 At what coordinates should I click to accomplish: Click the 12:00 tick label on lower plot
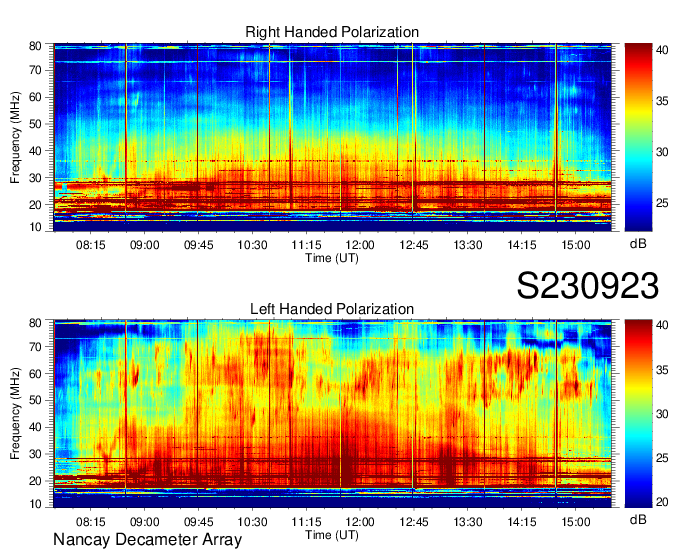coord(360,522)
